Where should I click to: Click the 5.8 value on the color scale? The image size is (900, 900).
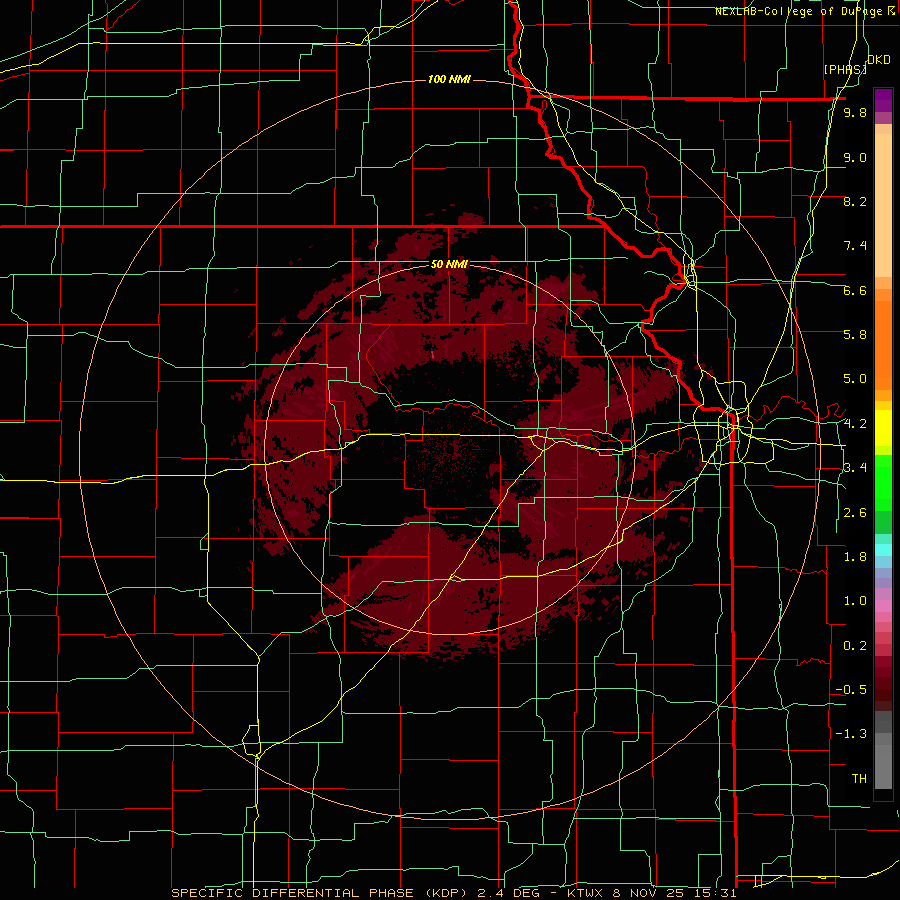click(855, 335)
